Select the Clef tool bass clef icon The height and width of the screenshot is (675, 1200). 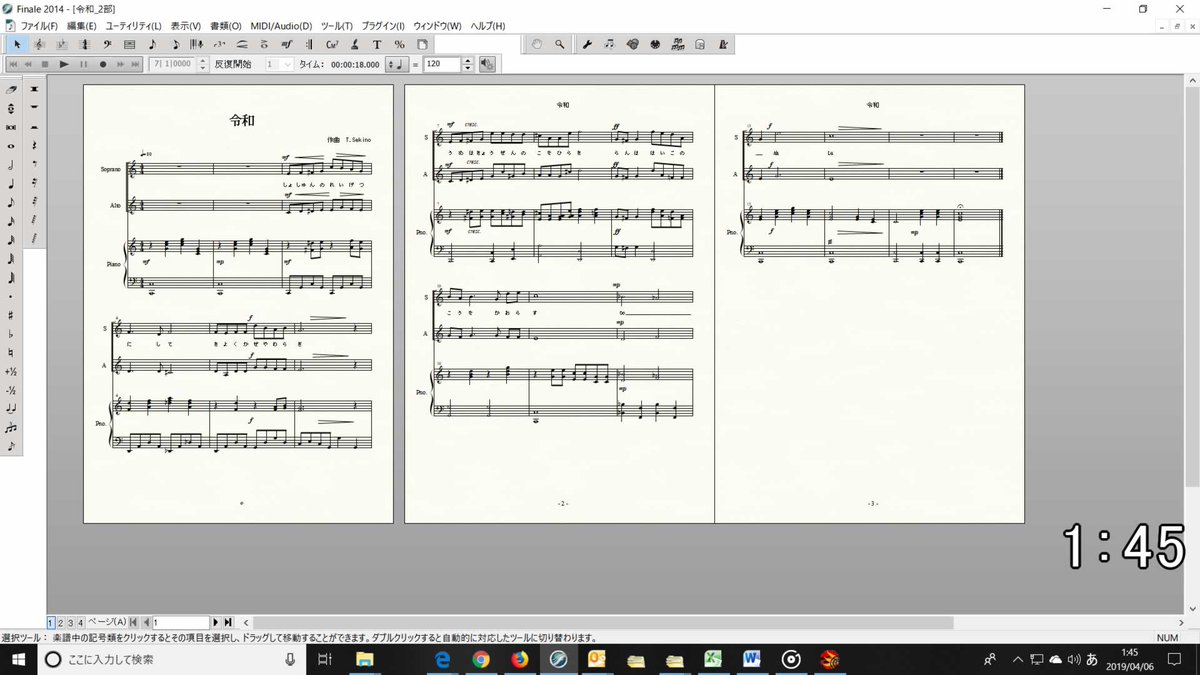pos(107,44)
